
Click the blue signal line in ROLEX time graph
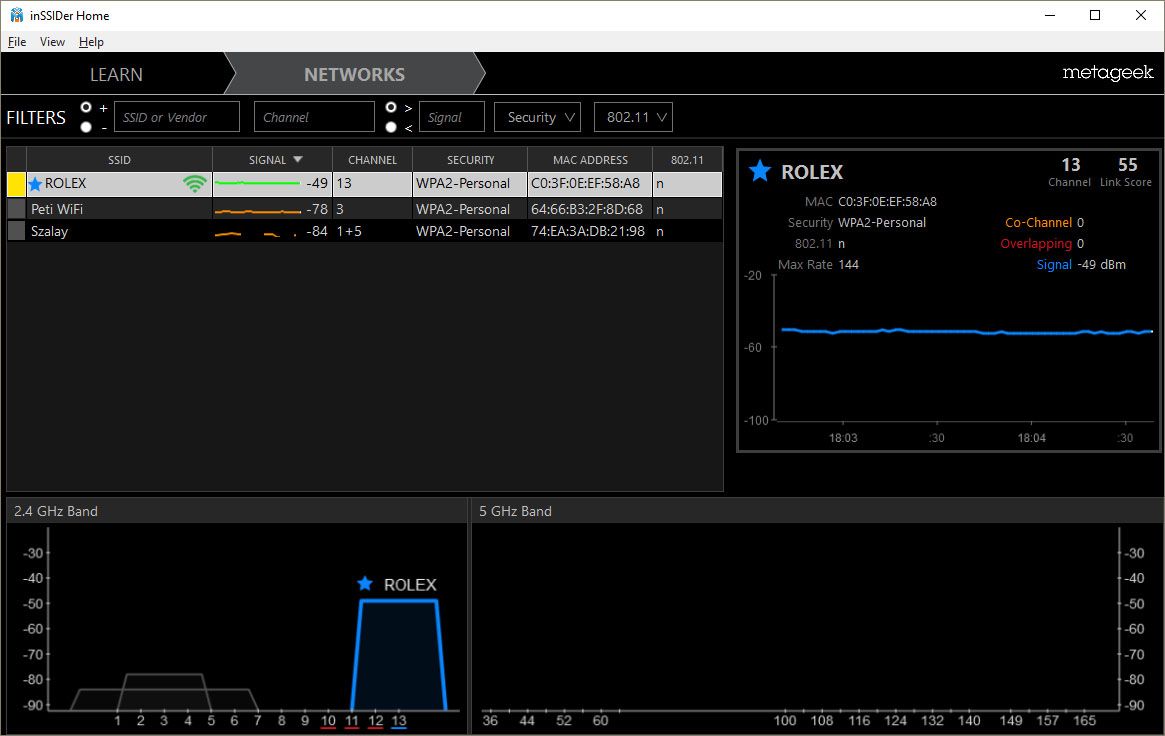(x=966, y=331)
